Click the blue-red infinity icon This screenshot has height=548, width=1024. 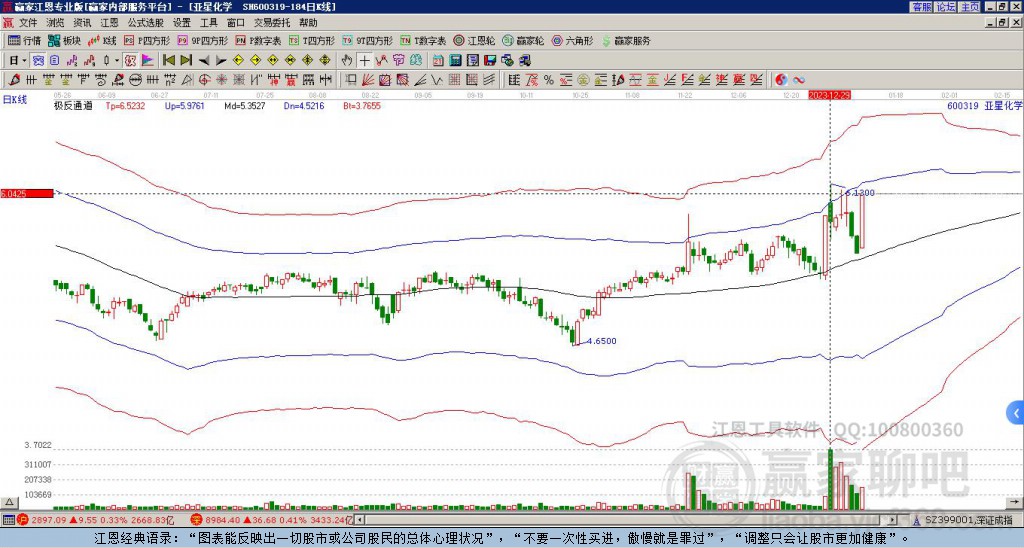click(799, 80)
